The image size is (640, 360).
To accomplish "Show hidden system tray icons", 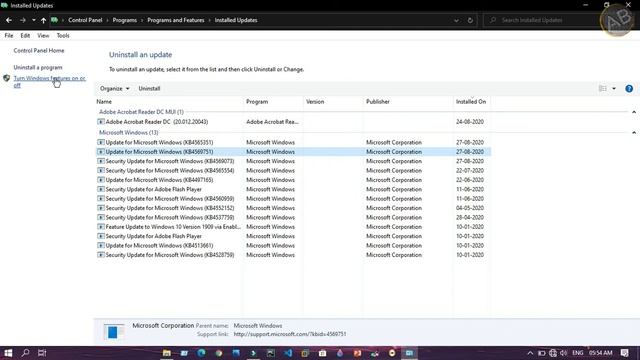I will pyautogui.click(x=530, y=353).
